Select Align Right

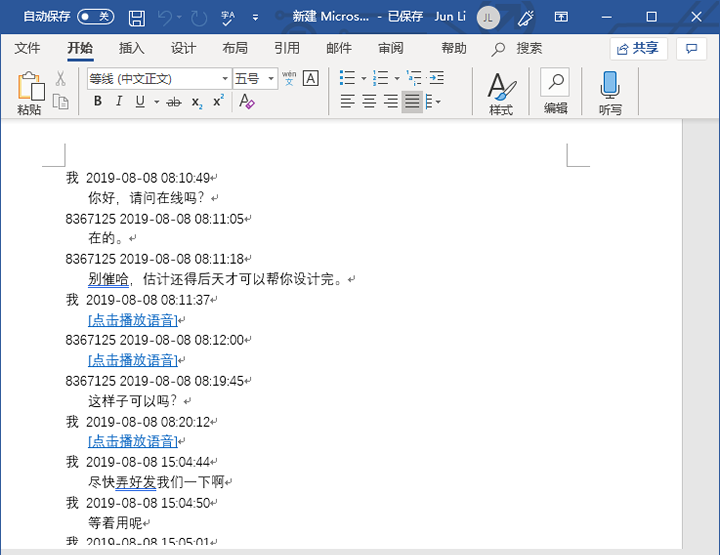pos(391,101)
